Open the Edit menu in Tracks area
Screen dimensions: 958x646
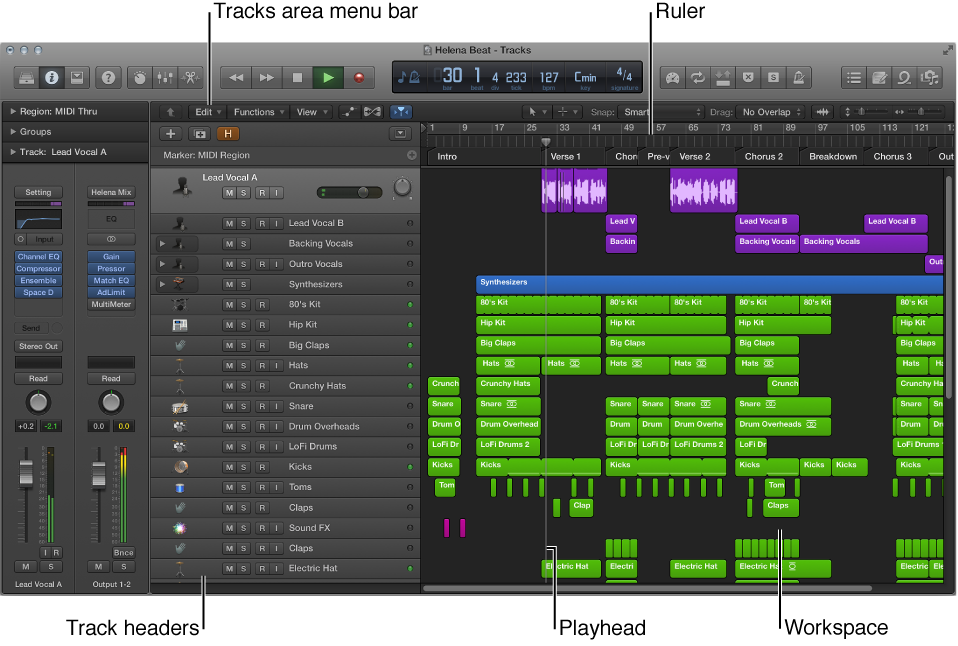click(208, 112)
